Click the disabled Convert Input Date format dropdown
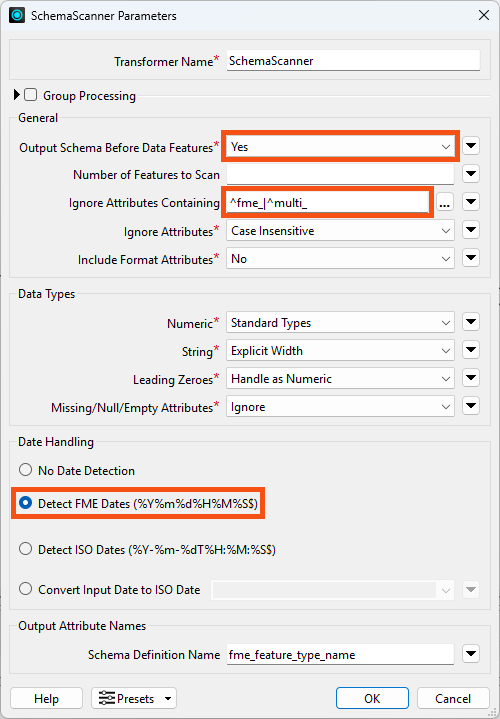Viewport: 500px width, 719px height. (x=332, y=589)
